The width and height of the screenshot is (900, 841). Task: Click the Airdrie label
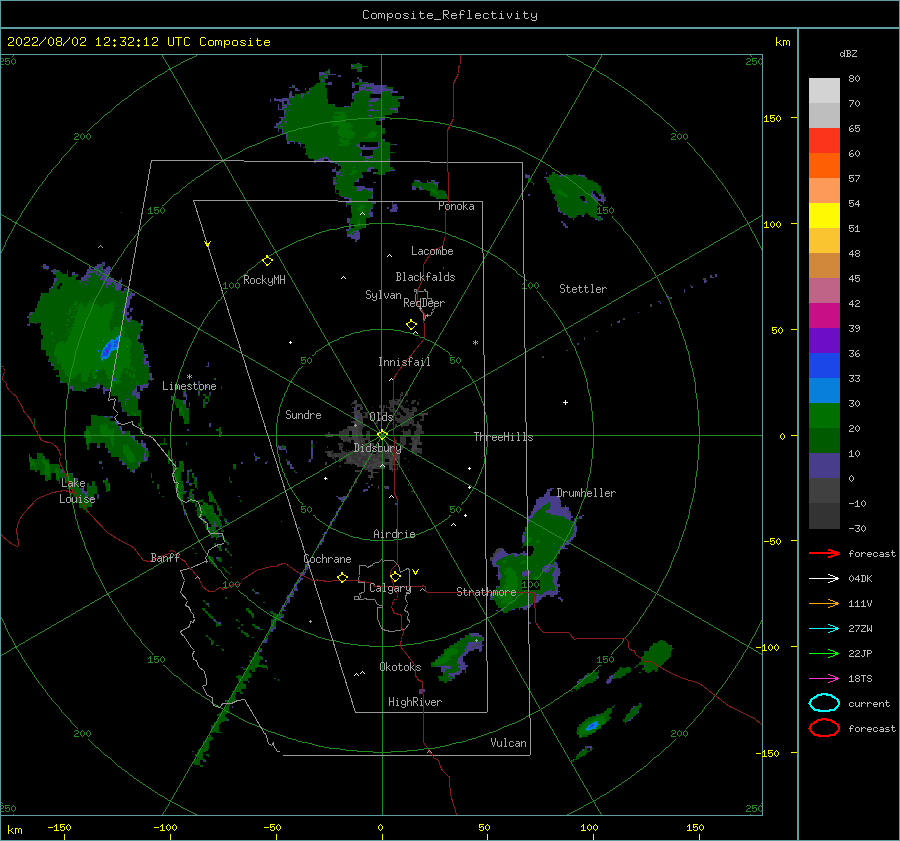(x=394, y=534)
